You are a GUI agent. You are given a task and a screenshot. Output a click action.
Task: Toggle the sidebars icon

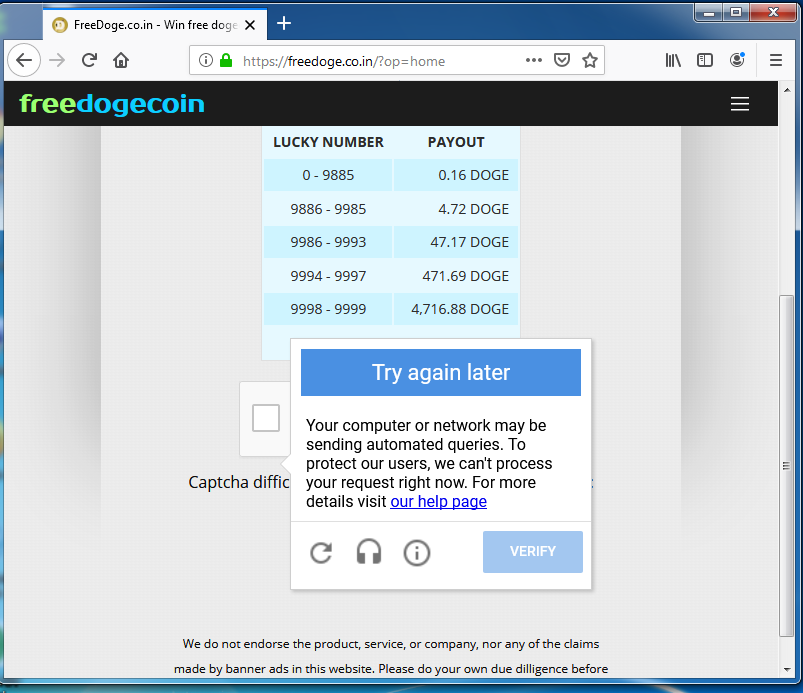pyautogui.click(x=705, y=60)
